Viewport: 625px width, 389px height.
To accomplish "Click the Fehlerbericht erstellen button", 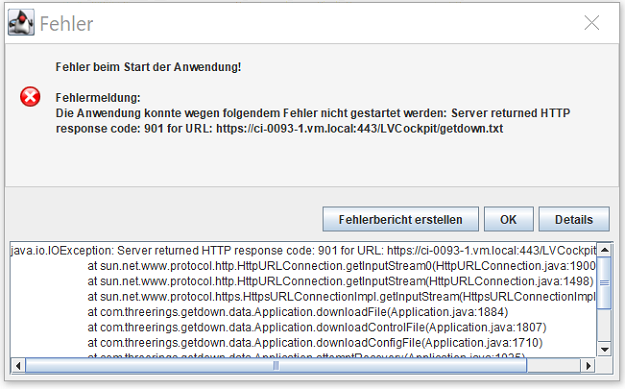I will click(x=400, y=219).
